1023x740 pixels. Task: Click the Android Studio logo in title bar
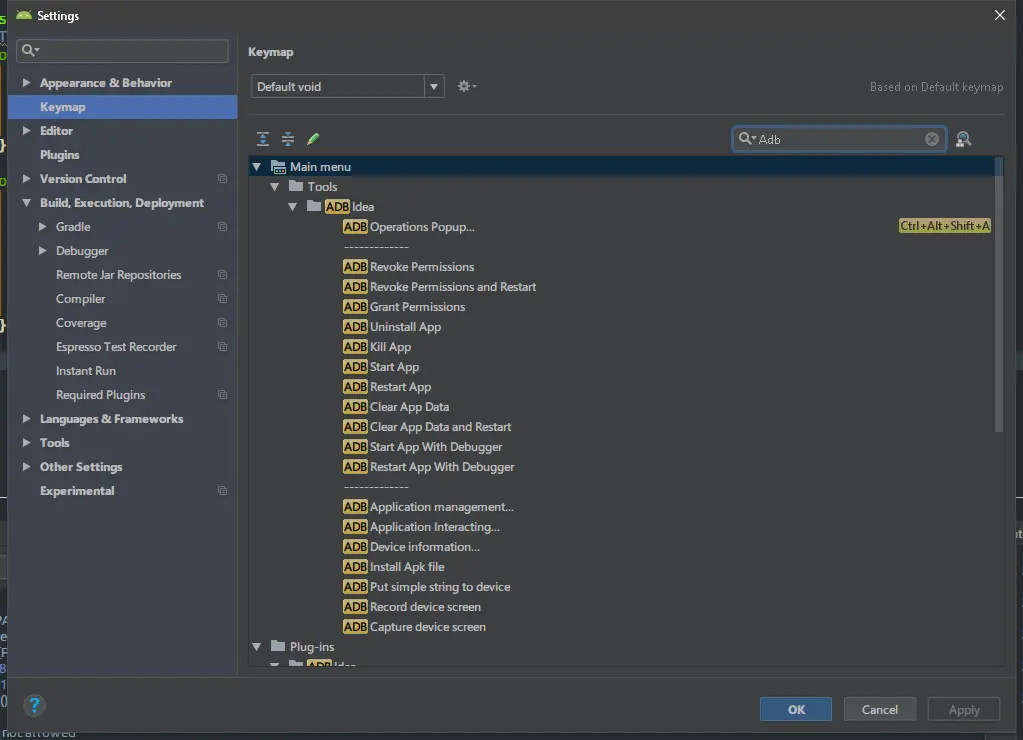click(24, 15)
